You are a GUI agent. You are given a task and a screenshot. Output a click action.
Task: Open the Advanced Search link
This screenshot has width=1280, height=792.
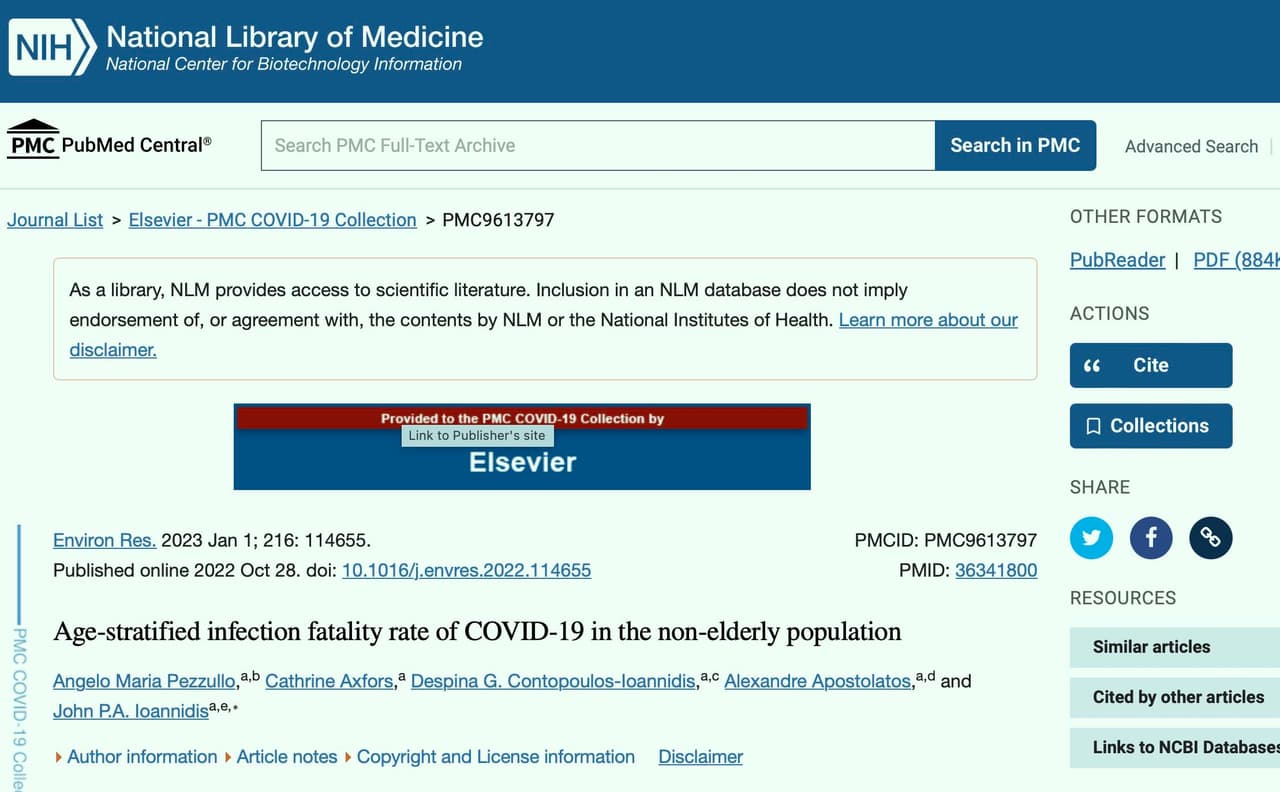[x=1191, y=146]
